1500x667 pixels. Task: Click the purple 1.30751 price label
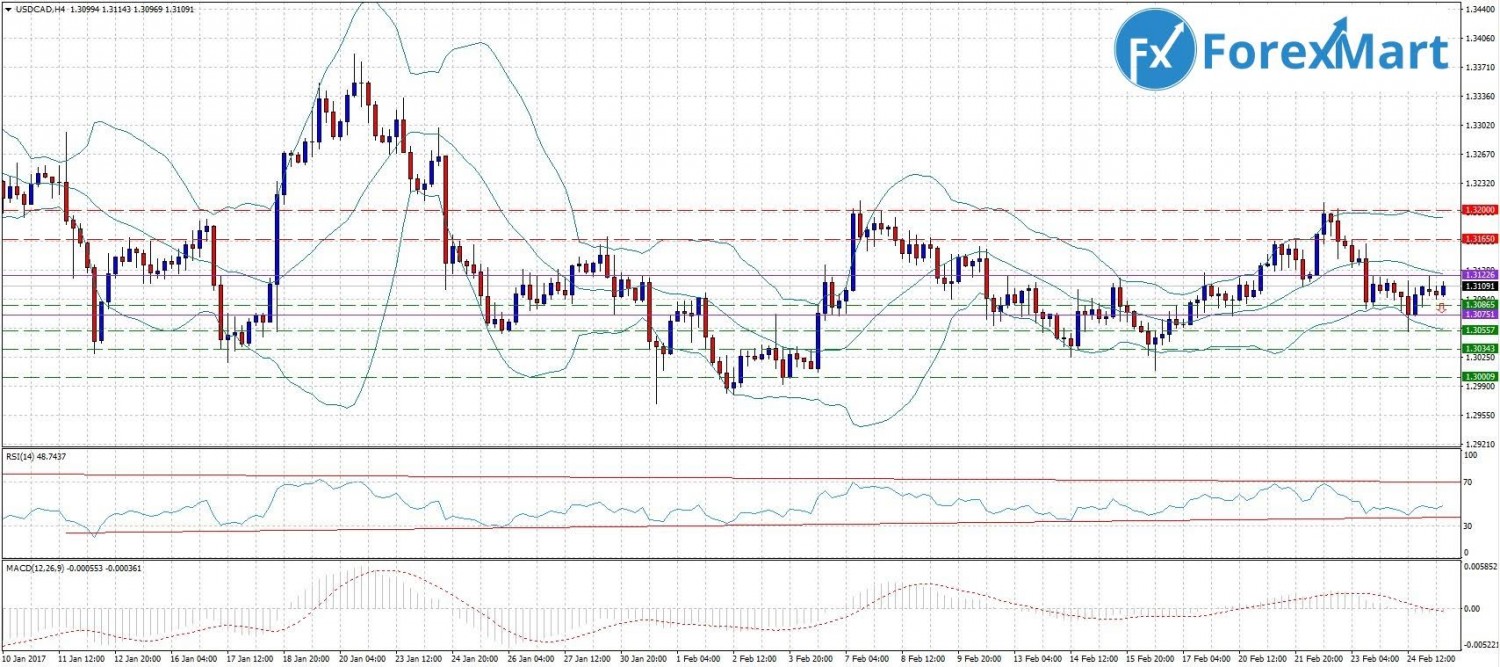pyautogui.click(x=1478, y=315)
